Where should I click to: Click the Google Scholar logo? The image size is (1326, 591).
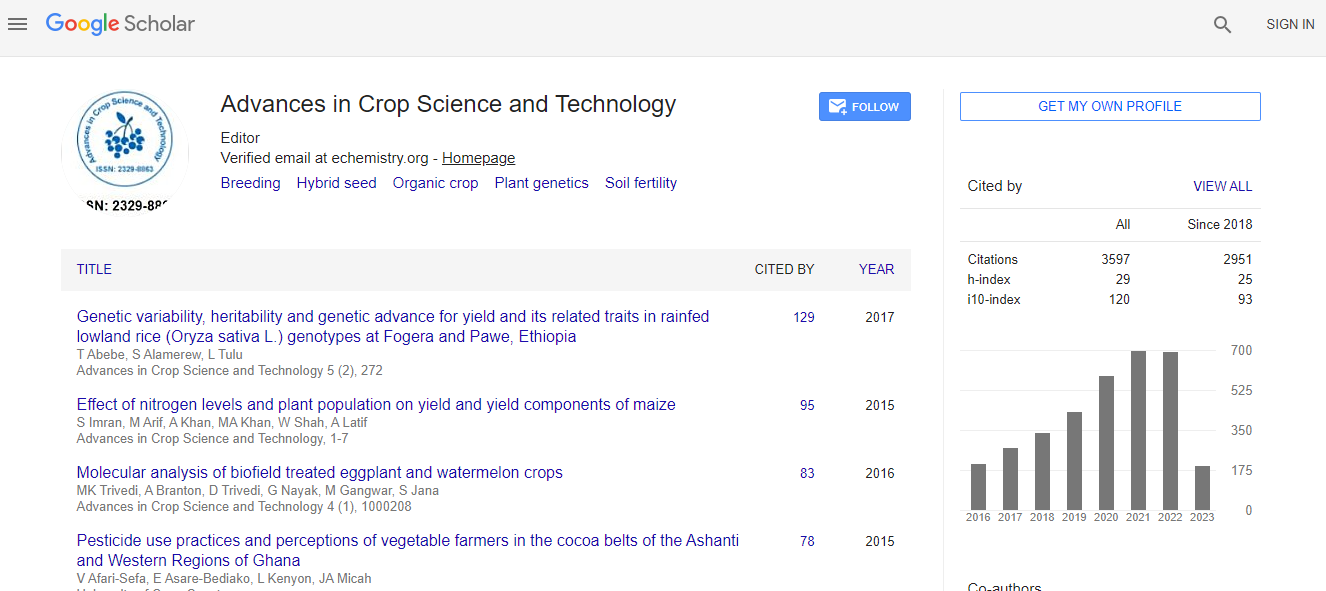pos(120,24)
